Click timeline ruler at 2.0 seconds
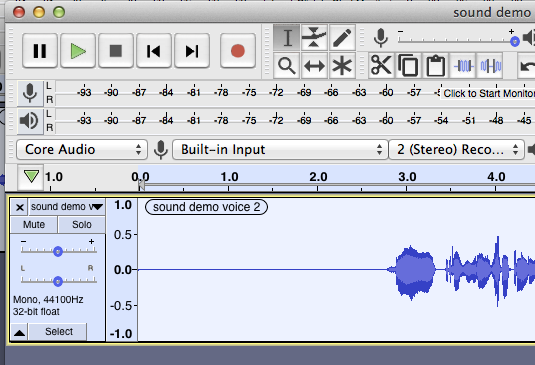The width and height of the screenshot is (535, 365). point(318,177)
